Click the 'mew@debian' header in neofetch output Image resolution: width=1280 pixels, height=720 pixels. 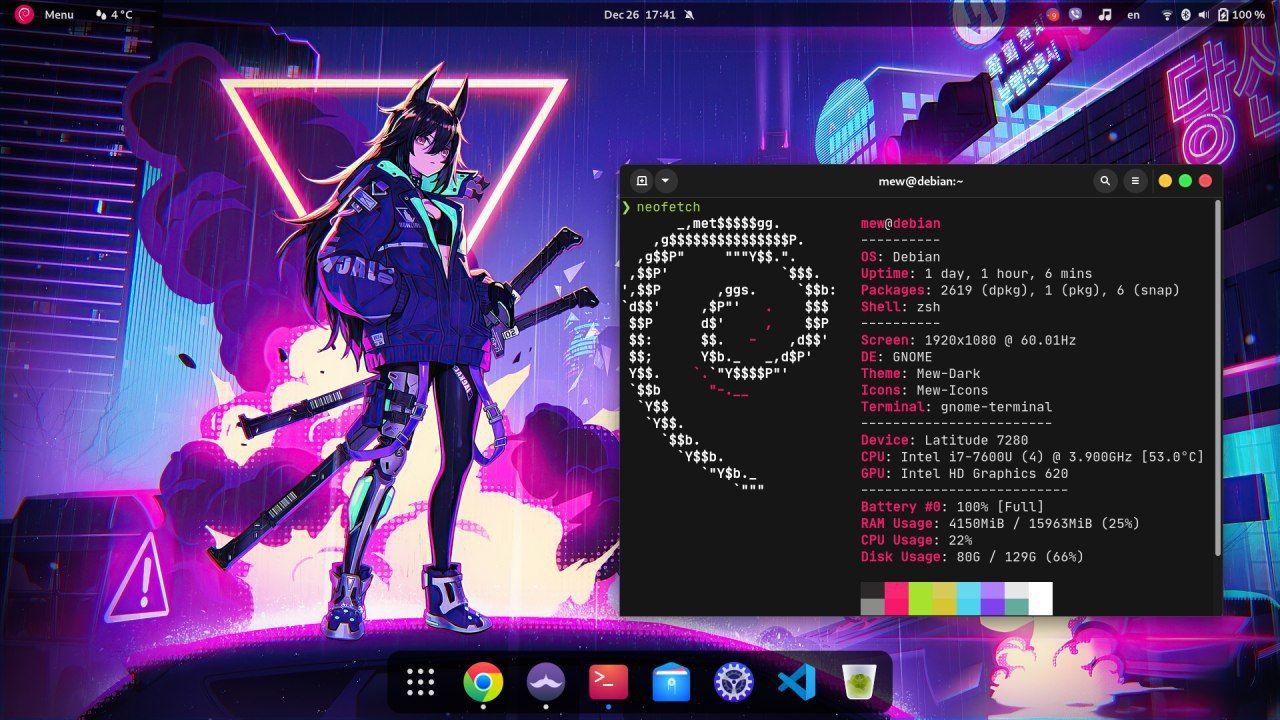click(900, 224)
